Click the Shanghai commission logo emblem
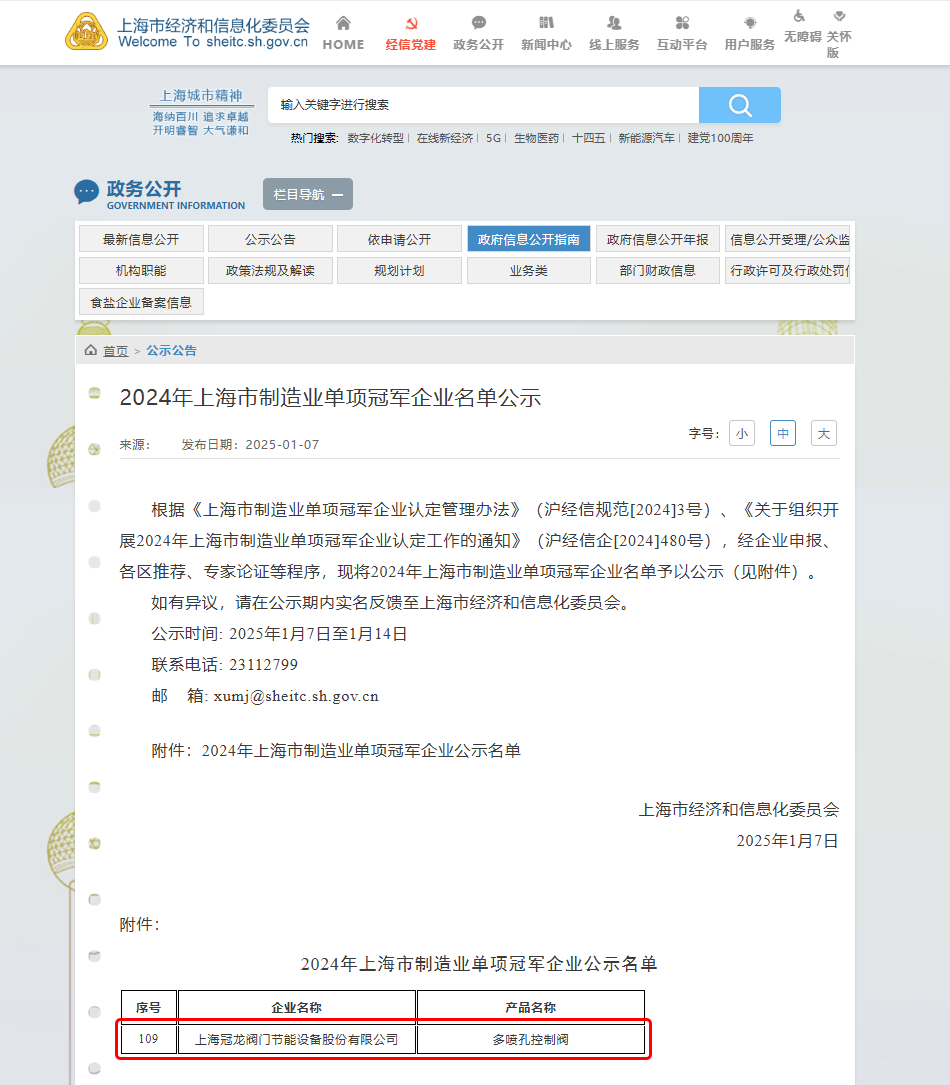Image resolution: width=950 pixels, height=1085 pixels. pyautogui.click(x=86, y=32)
